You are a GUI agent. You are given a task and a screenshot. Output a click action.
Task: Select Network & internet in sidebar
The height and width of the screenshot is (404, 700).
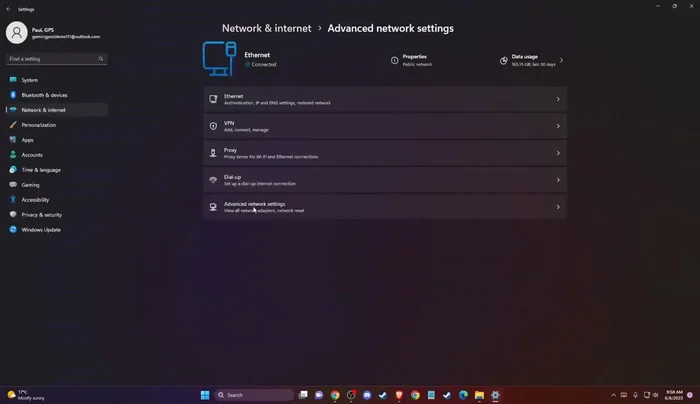(x=56, y=110)
